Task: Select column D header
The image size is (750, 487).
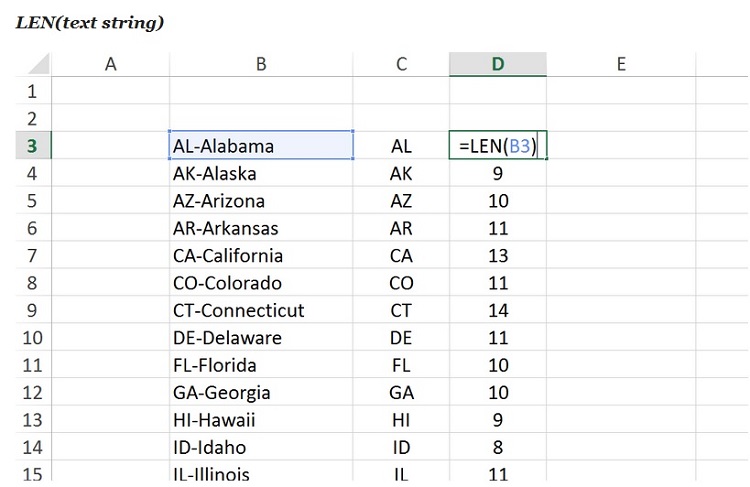Action: [497, 65]
